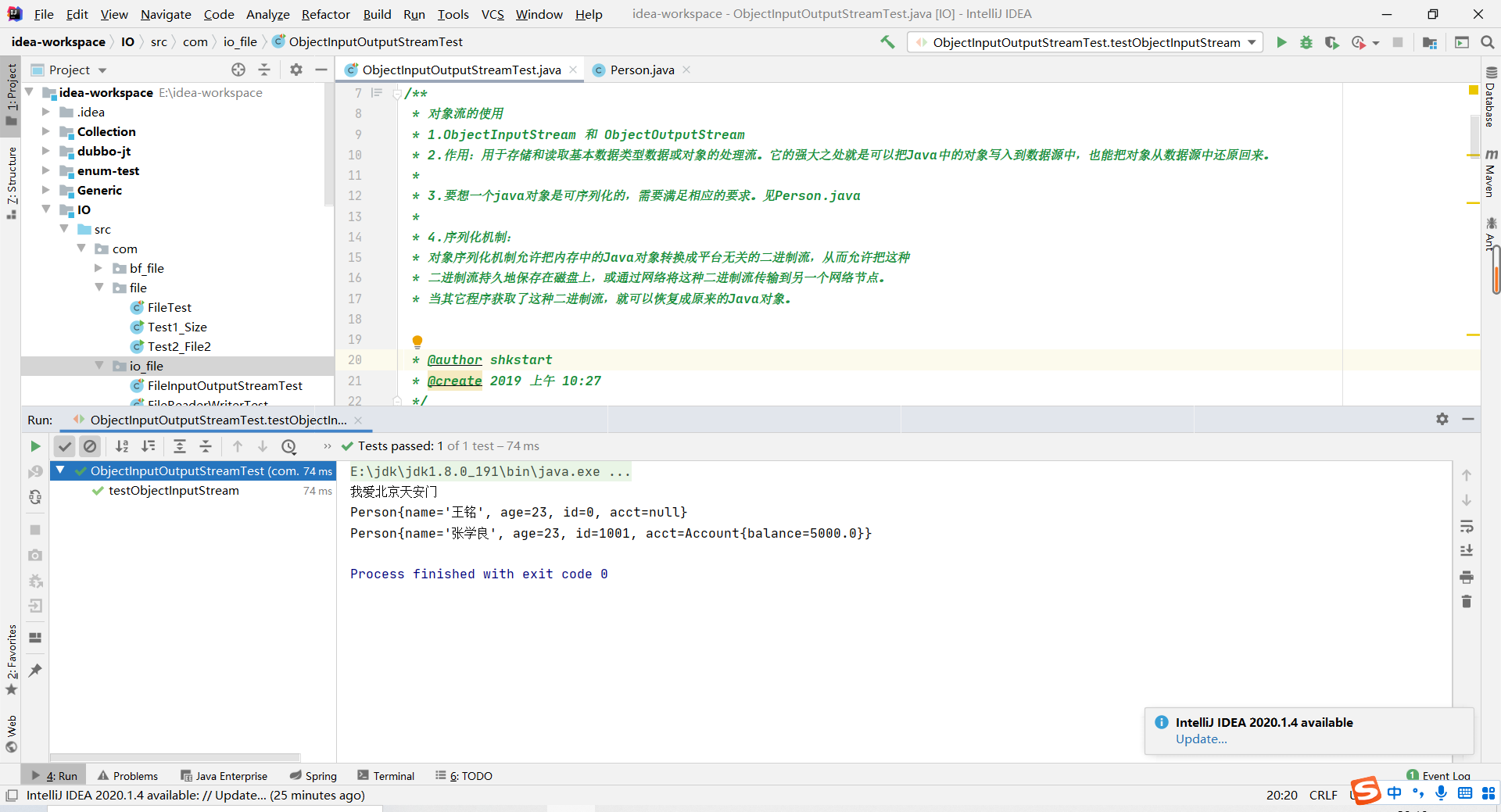Print console output icon
This screenshot has width=1501, height=812.
pyautogui.click(x=1467, y=577)
